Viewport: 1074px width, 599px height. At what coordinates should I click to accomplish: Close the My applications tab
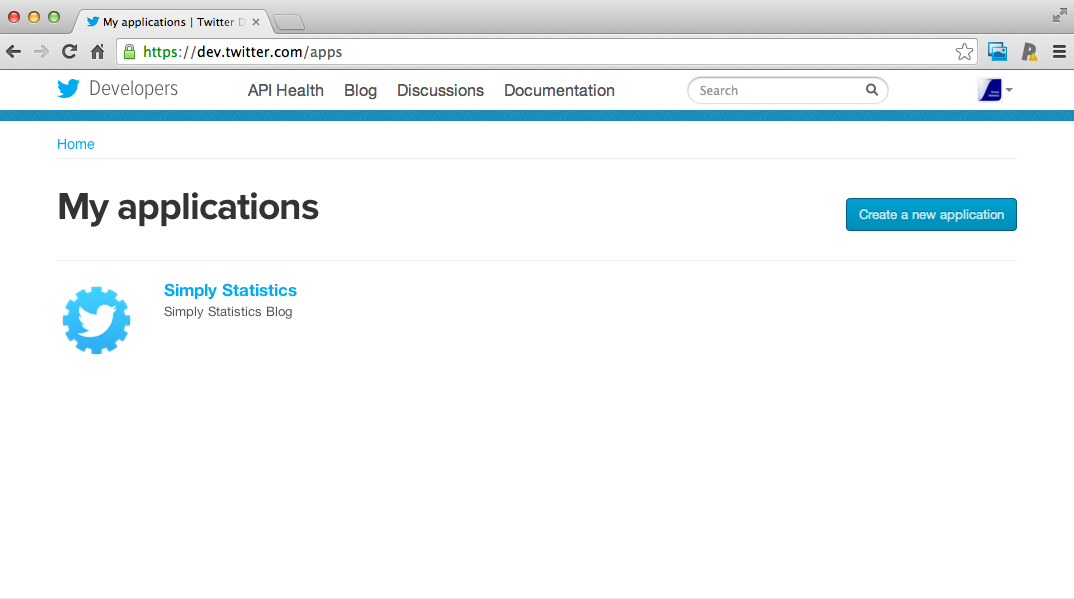click(255, 22)
